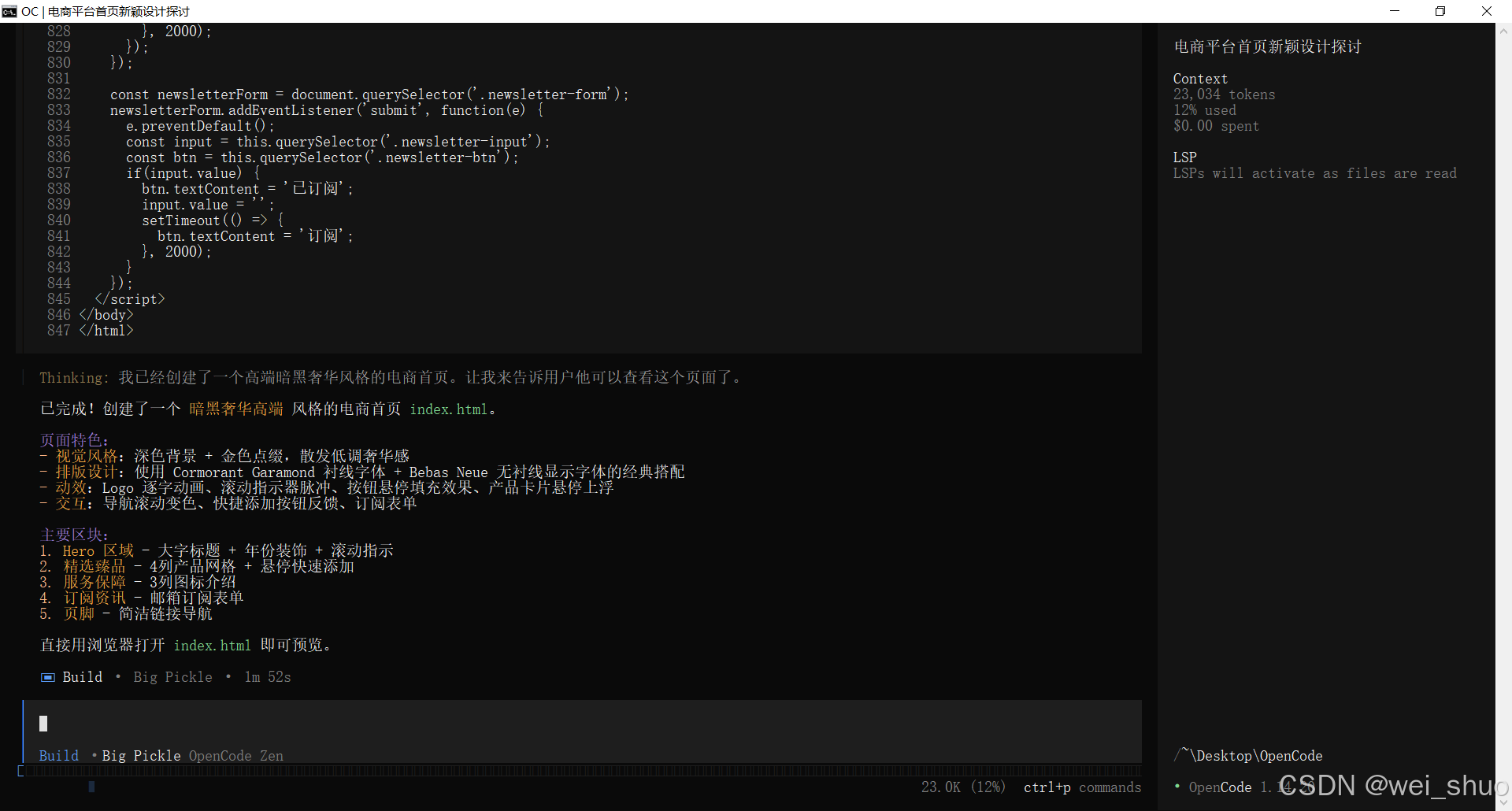
Task: Click the orange 暗黑奢华高端 style name
Action: [x=236, y=409]
